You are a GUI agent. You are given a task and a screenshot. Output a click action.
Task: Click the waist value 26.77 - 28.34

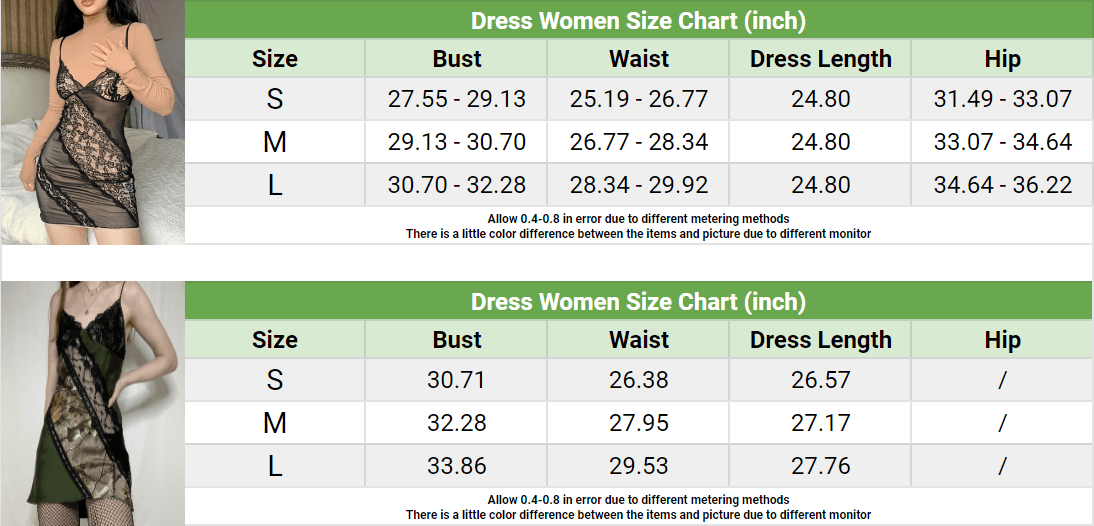coord(639,142)
